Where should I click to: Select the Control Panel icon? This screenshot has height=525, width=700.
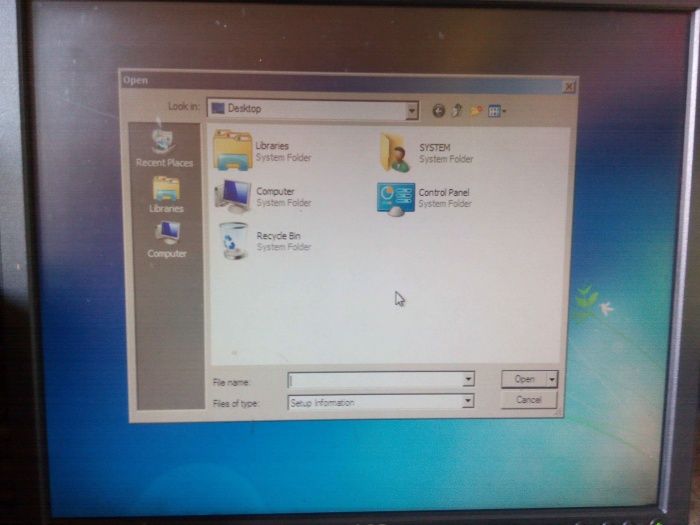click(396, 199)
